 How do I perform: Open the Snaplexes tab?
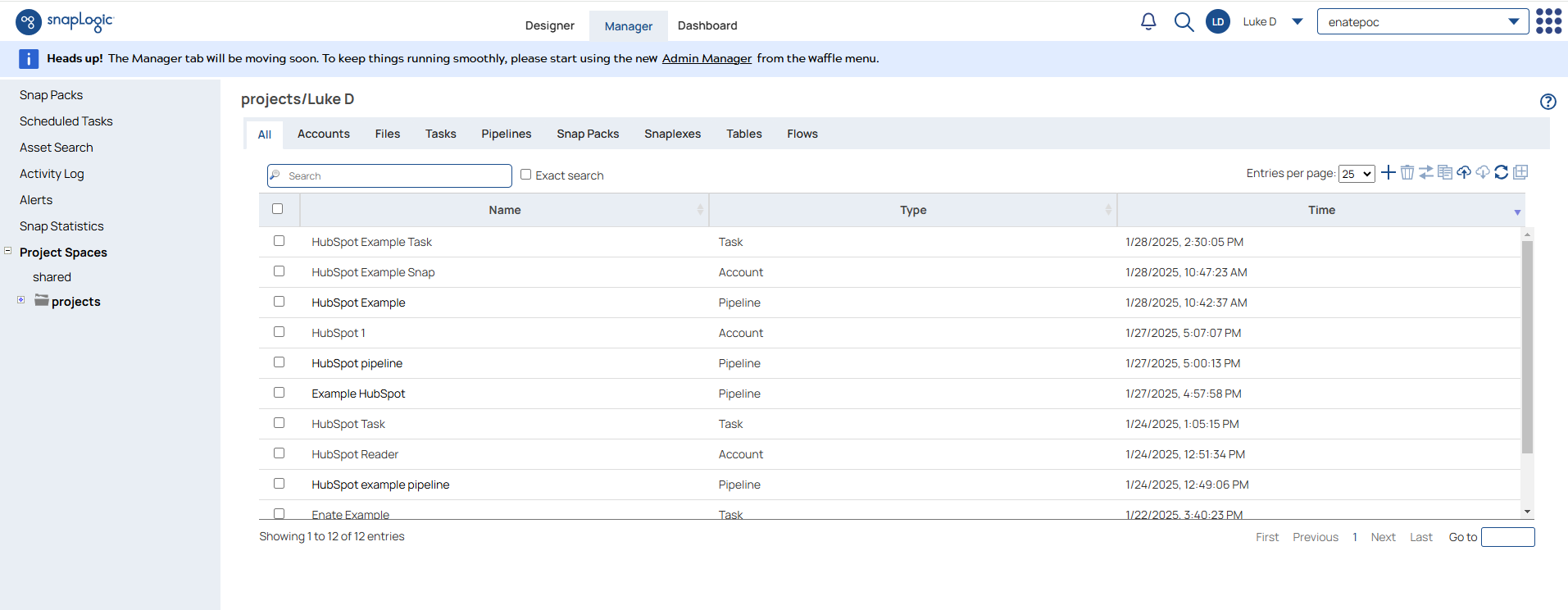pyautogui.click(x=672, y=134)
